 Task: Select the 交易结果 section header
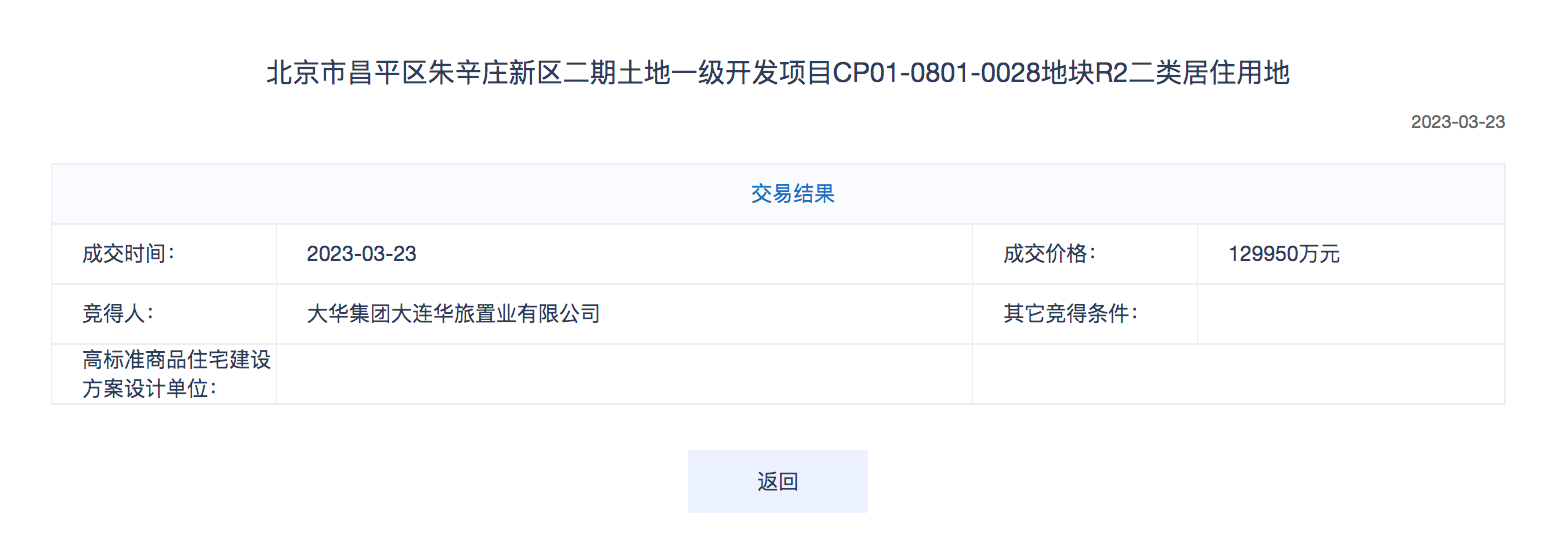click(778, 194)
